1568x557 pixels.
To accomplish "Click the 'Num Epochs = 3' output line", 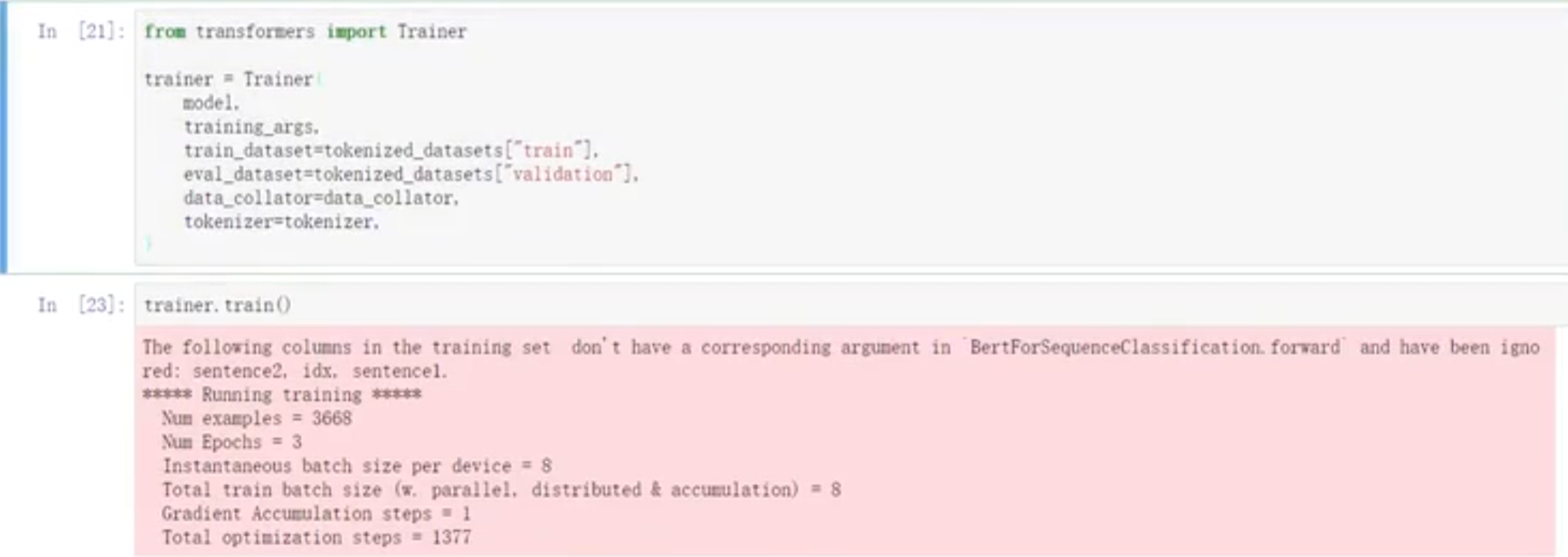I will click(x=232, y=443).
